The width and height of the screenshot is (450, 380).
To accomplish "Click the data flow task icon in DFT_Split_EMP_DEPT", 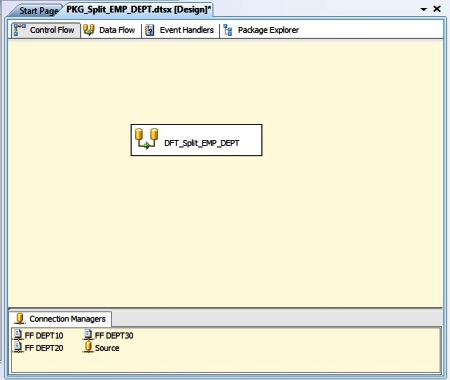I will coord(146,138).
